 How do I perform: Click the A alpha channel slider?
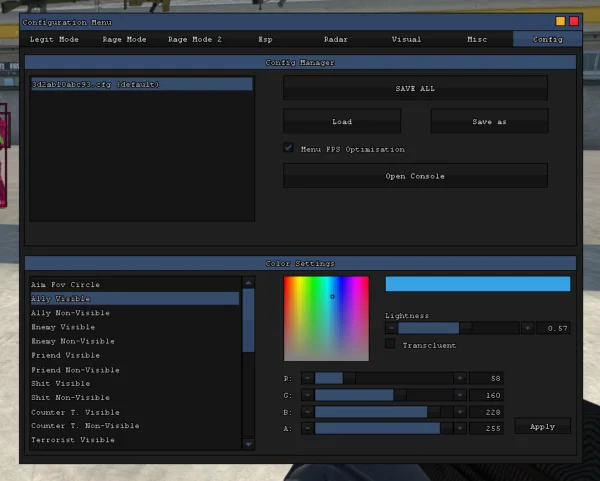point(384,428)
